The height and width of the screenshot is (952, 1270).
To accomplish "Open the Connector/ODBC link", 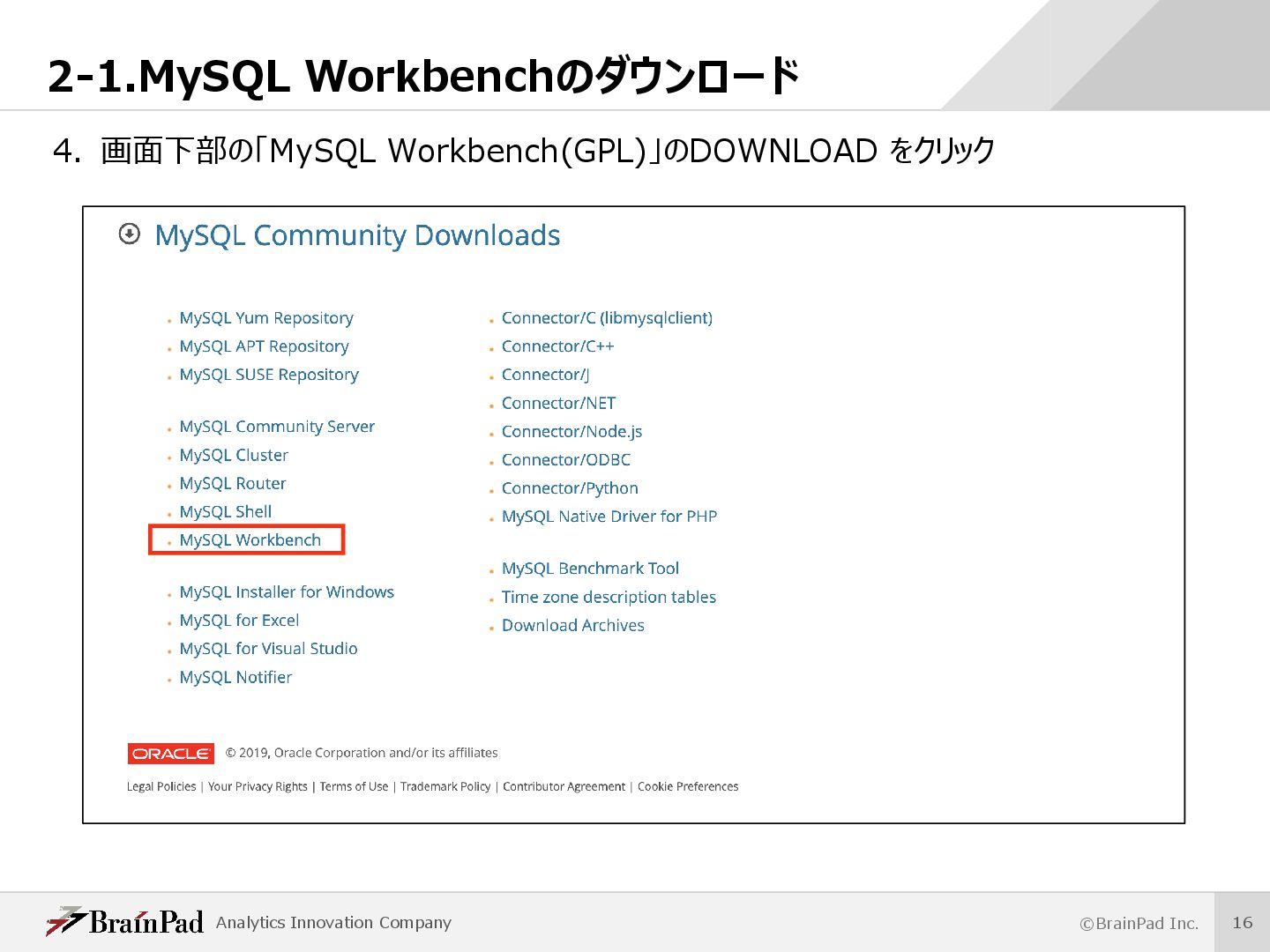I will (565, 459).
